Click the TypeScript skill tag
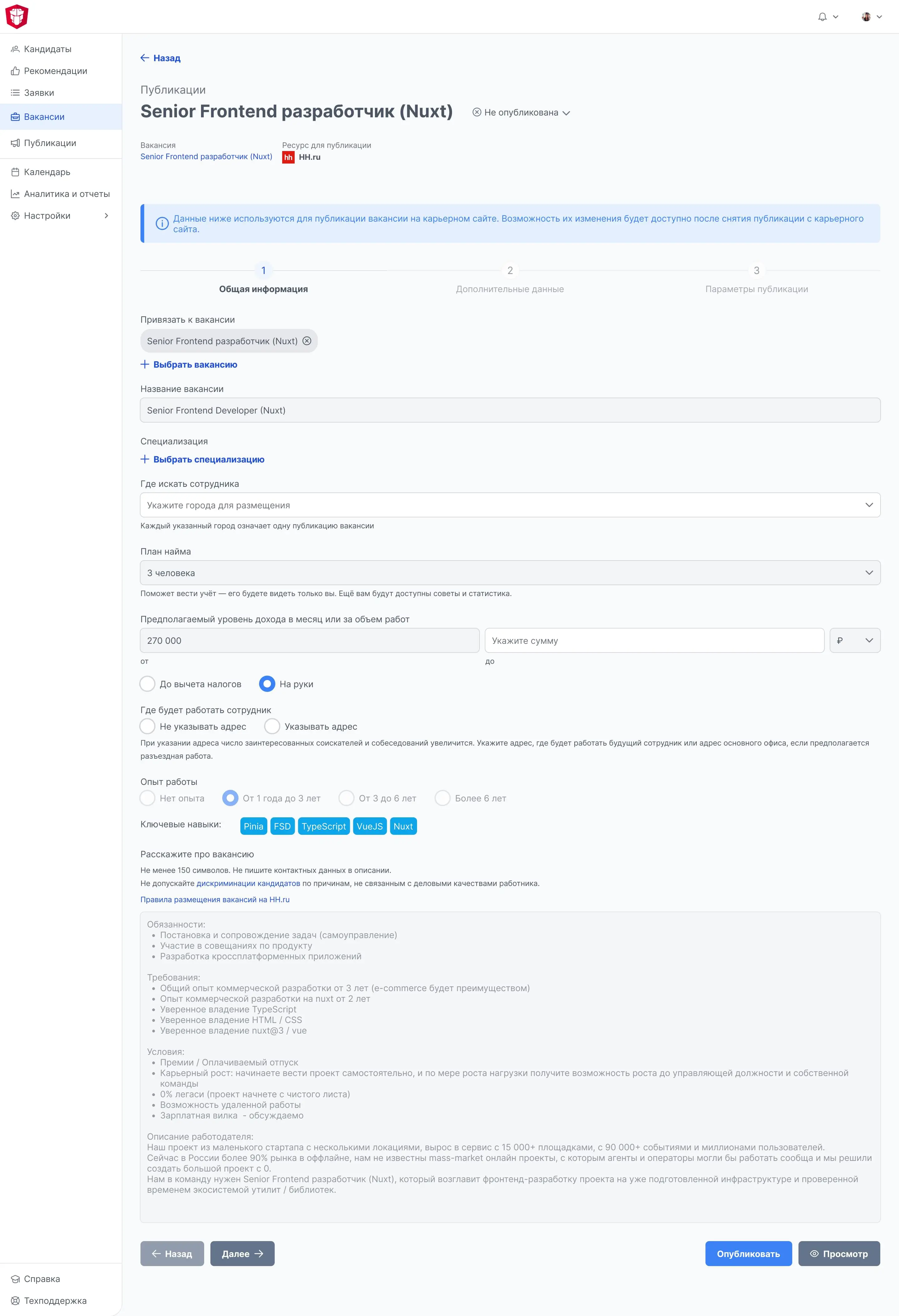Screen dimensions: 899x1316 [x=323, y=826]
